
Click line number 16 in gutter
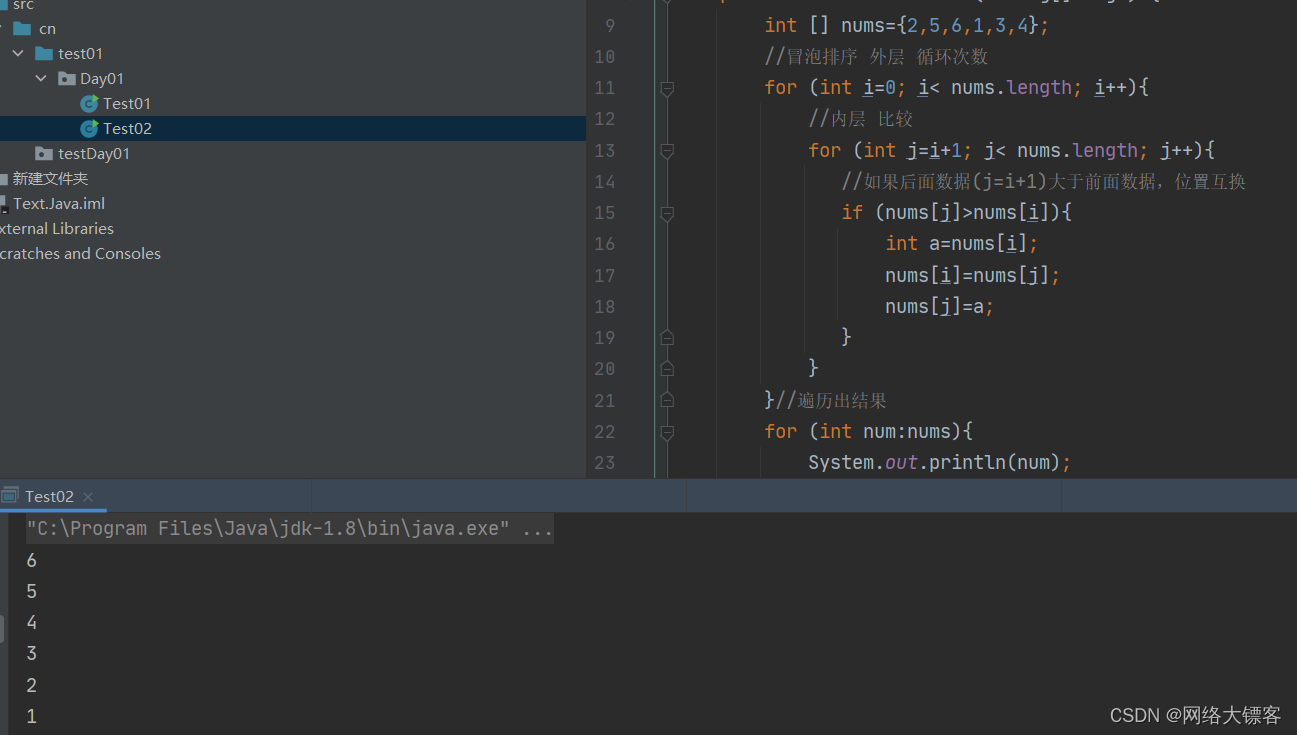[604, 244]
